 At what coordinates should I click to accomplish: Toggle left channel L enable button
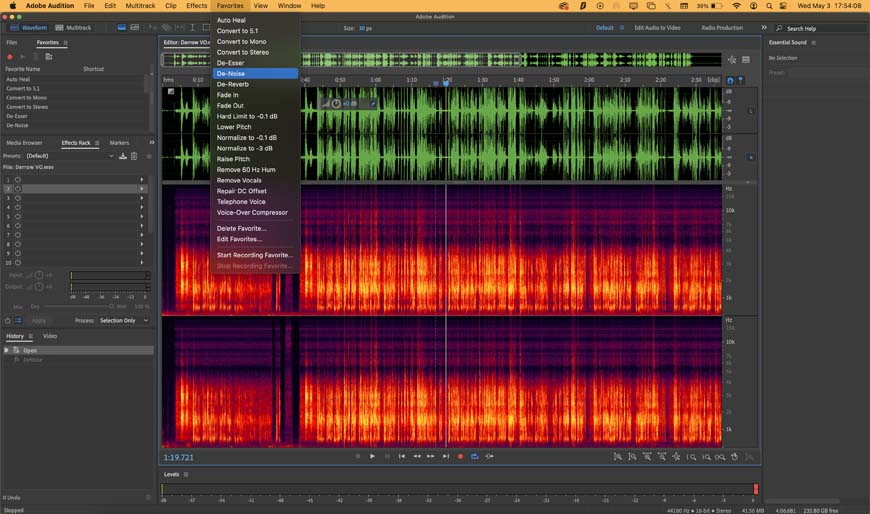pos(750,110)
